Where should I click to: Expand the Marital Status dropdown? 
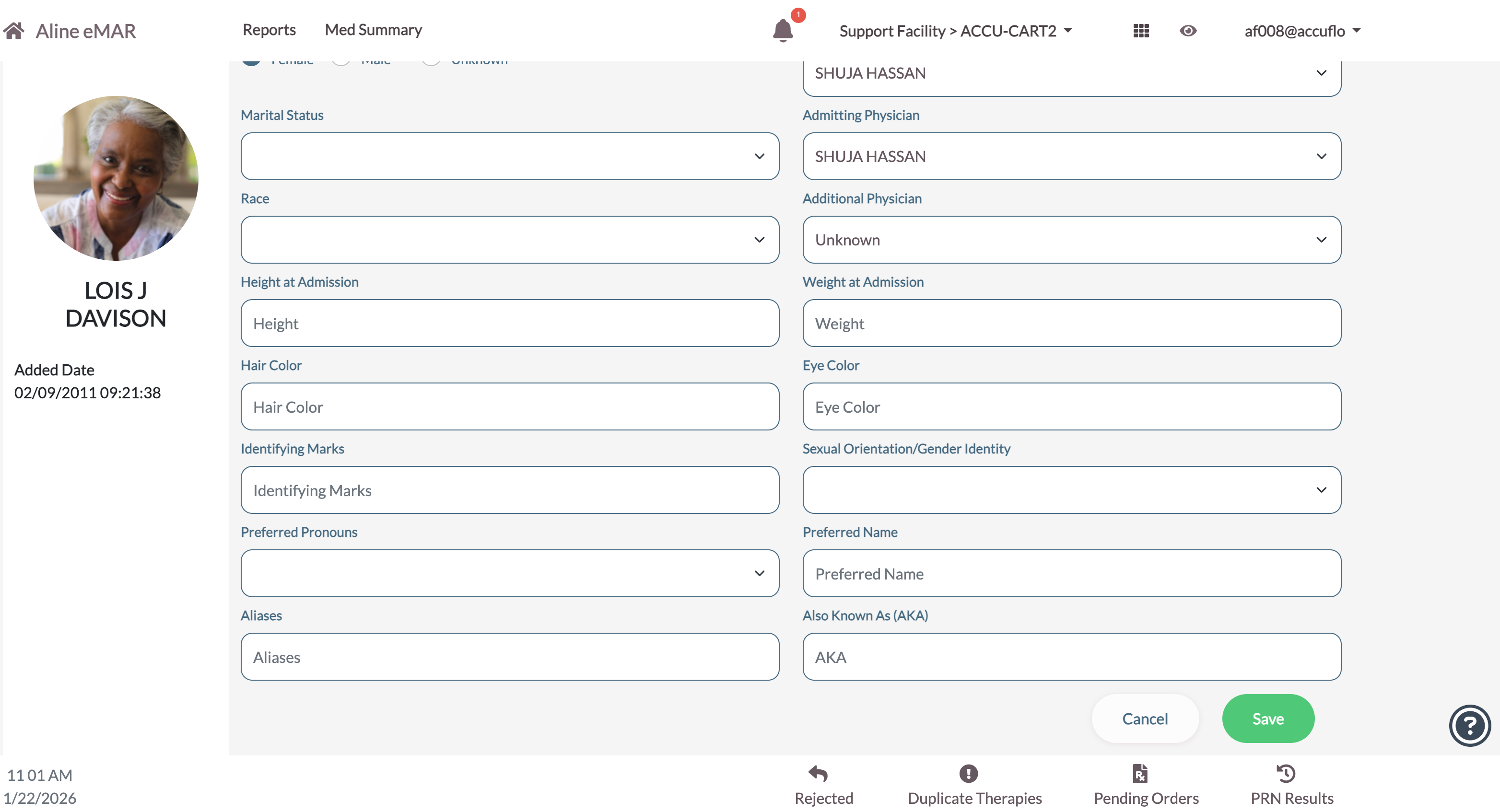[509, 156]
